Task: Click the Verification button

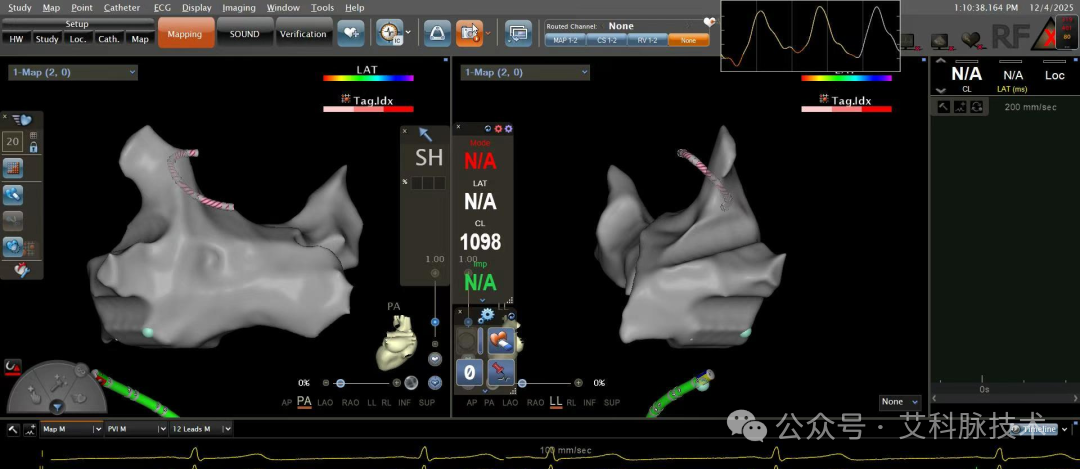Action: (303, 33)
